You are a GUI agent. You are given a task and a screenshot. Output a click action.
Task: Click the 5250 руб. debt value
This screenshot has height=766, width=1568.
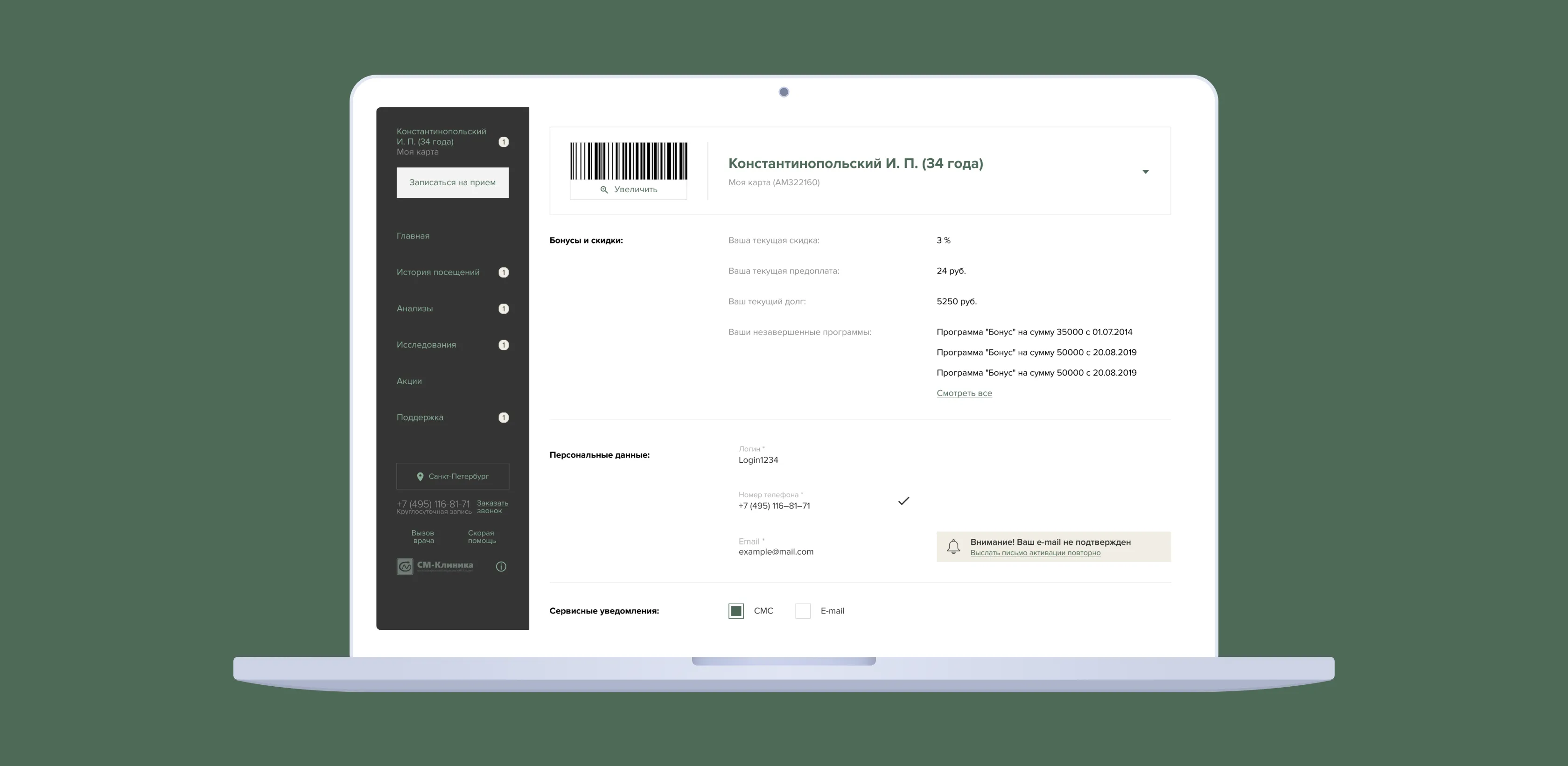[x=956, y=302]
